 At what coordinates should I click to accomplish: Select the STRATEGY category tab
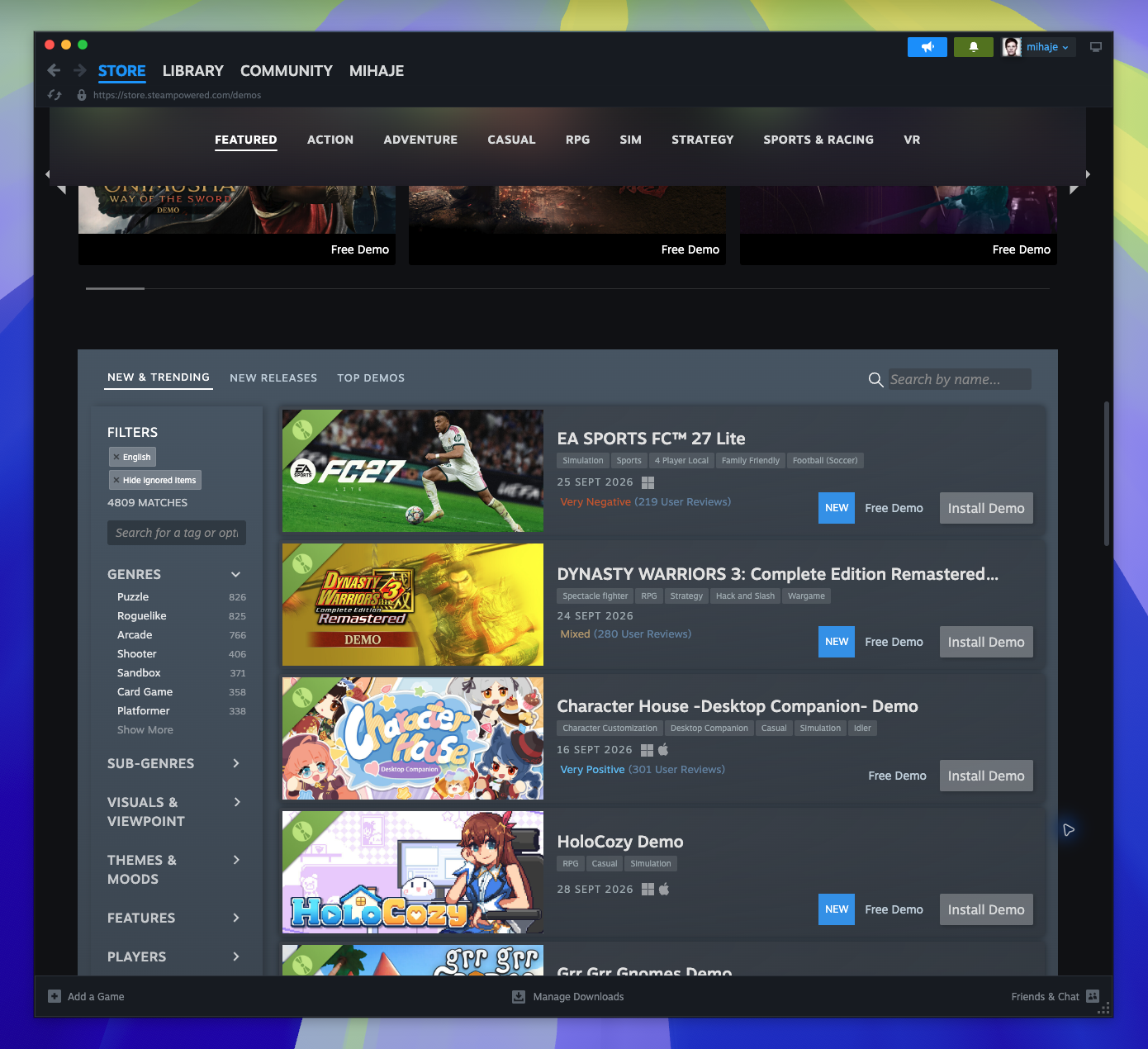[x=703, y=140]
